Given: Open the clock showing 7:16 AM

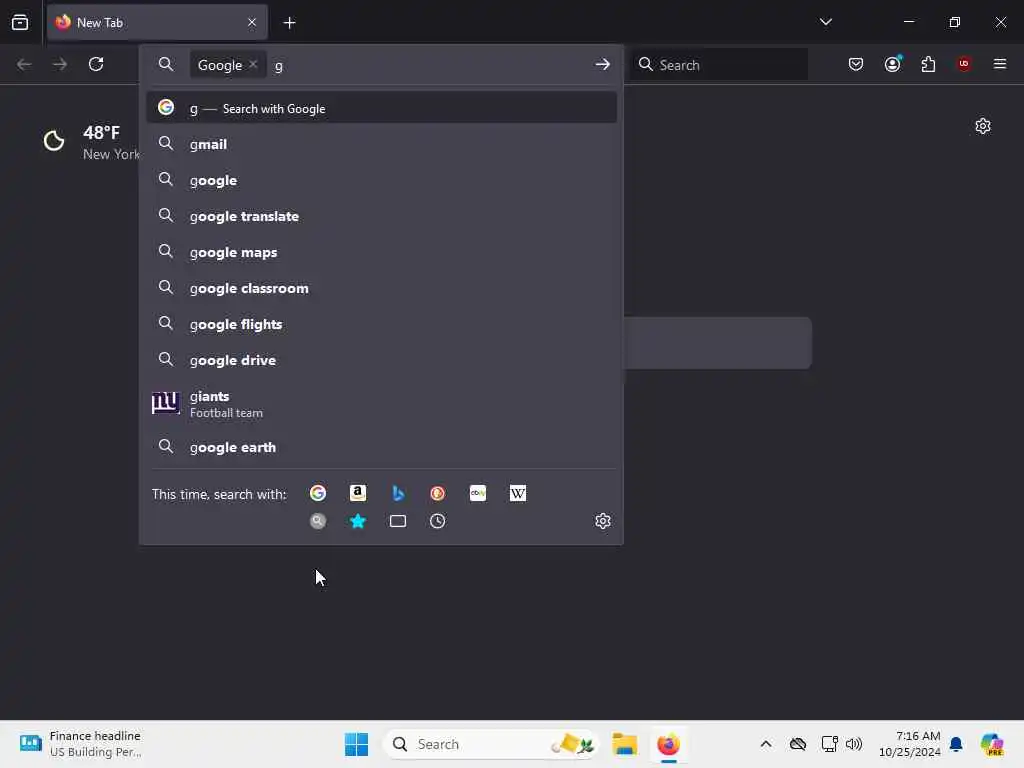Looking at the screenshot, I should coord(910,744).
